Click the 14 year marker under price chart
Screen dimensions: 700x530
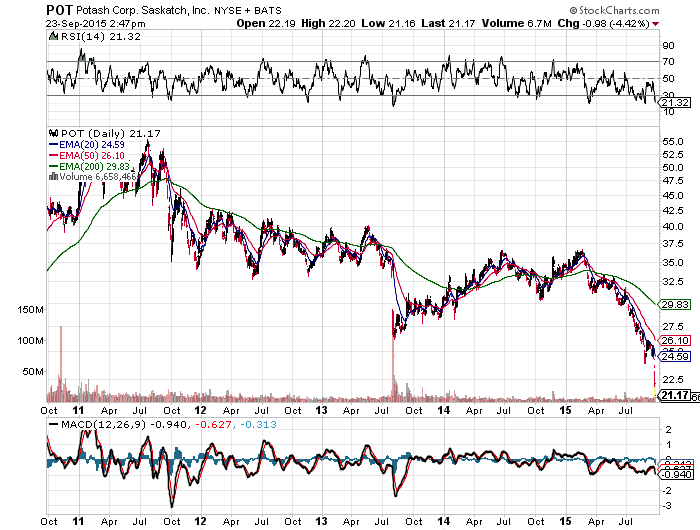coord(443,410)
